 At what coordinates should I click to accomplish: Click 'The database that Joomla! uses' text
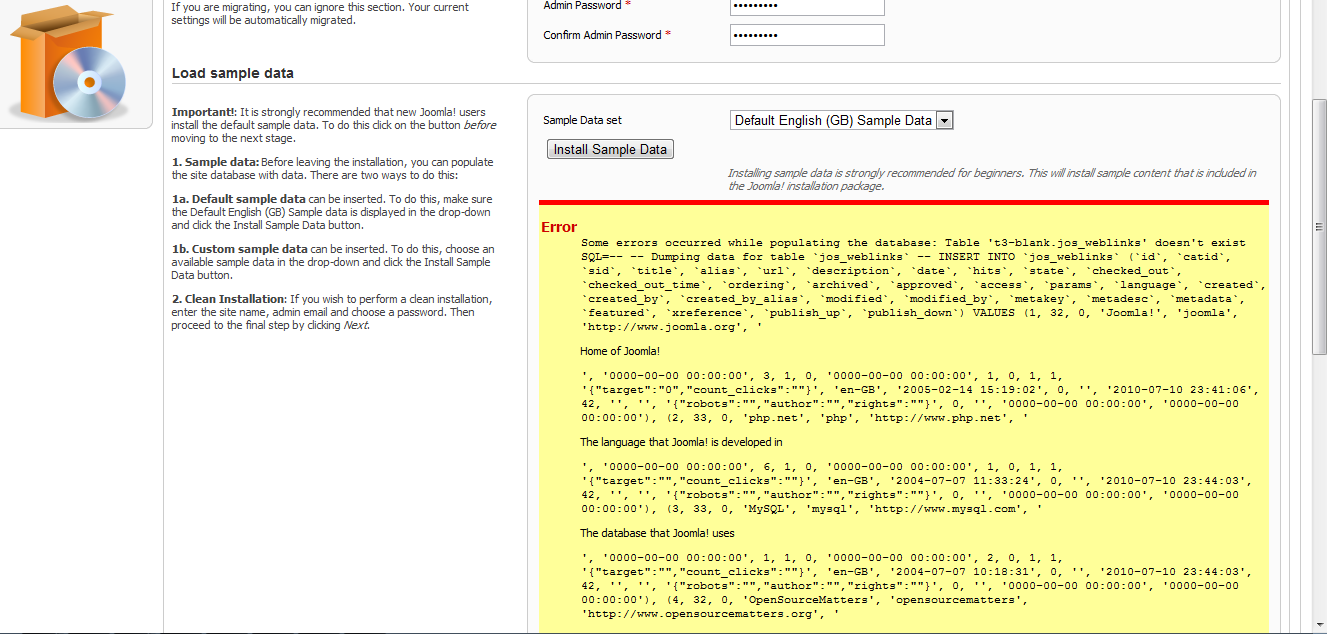[657, 533]
